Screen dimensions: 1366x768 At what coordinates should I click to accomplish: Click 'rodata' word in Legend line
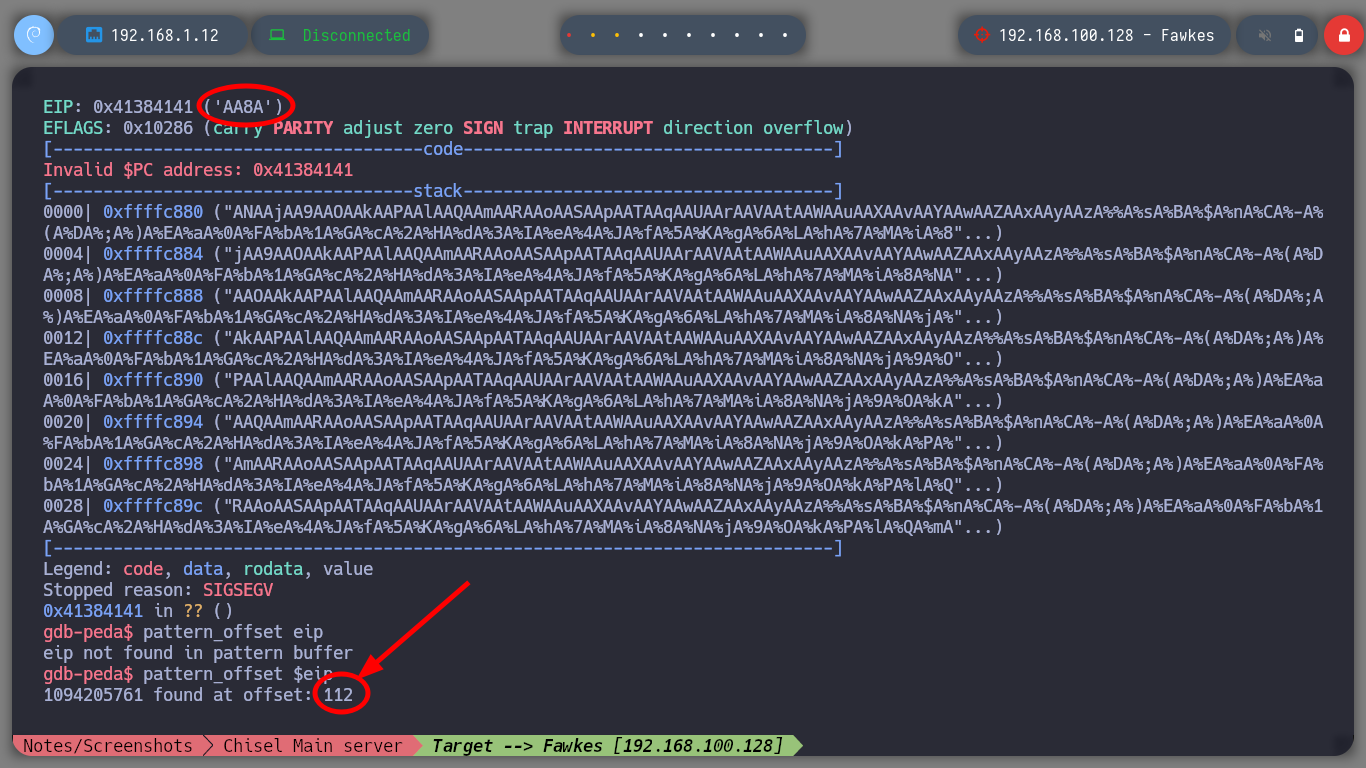273,569
